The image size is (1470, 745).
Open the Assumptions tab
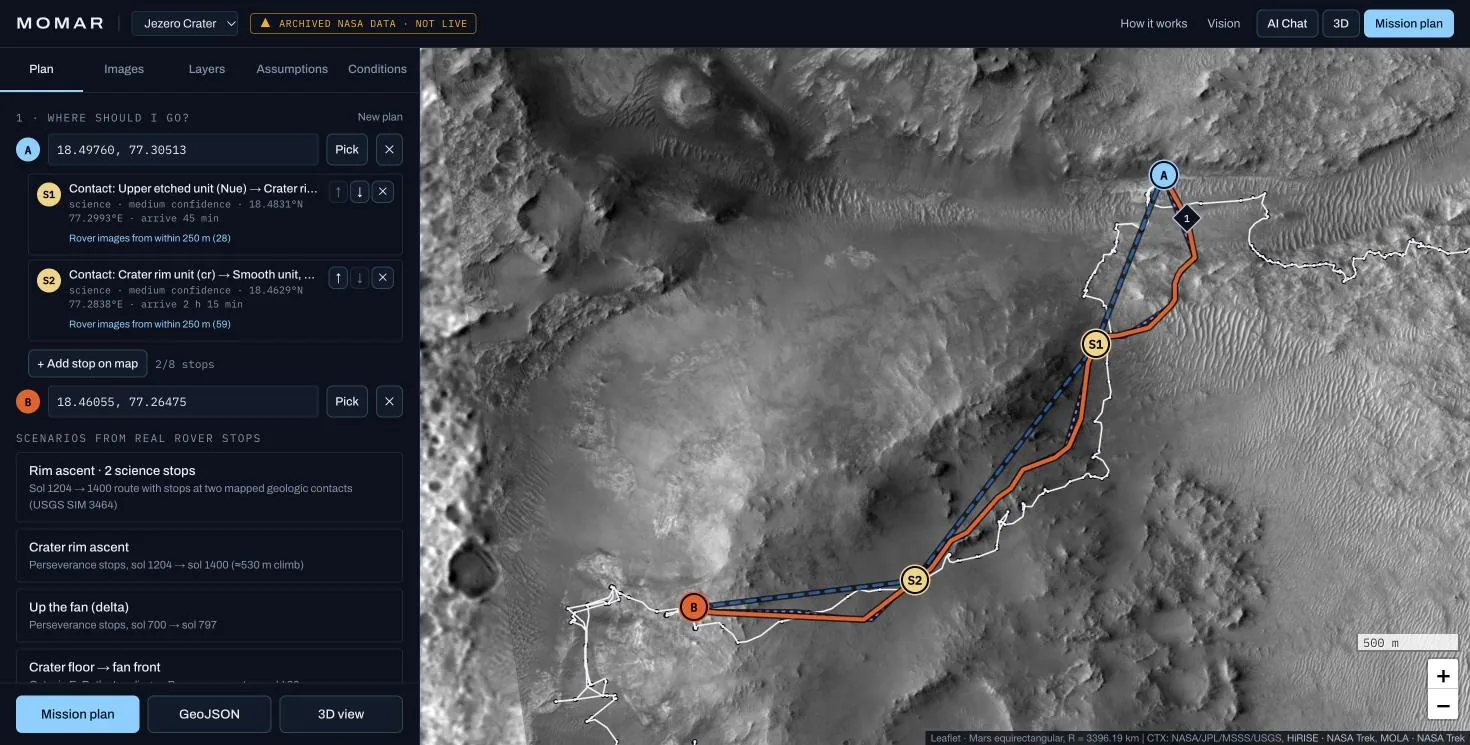(x=292, y=69)
